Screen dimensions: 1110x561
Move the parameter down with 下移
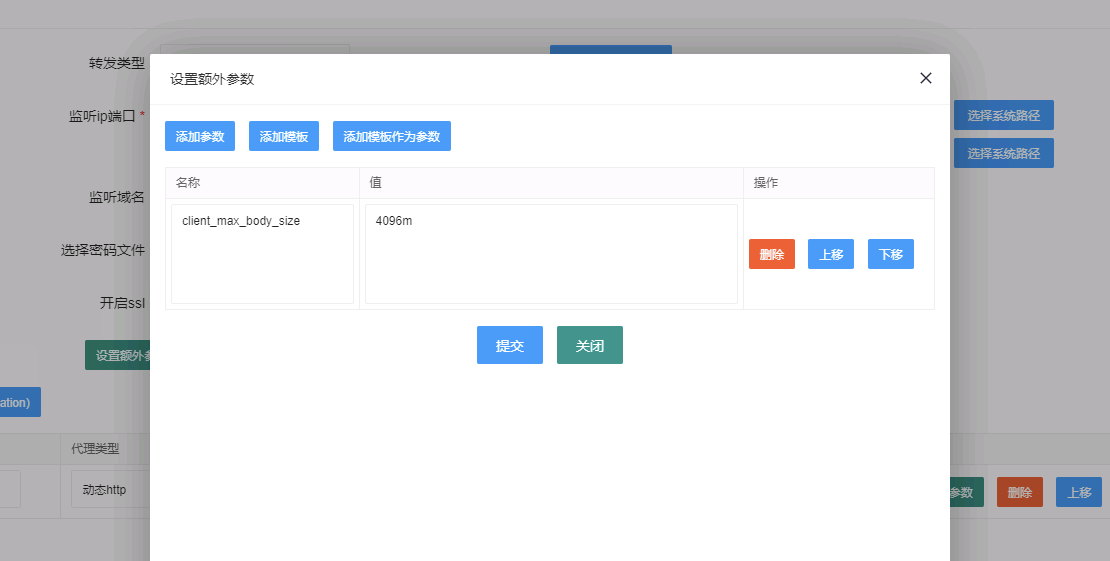tap(890, 254)
